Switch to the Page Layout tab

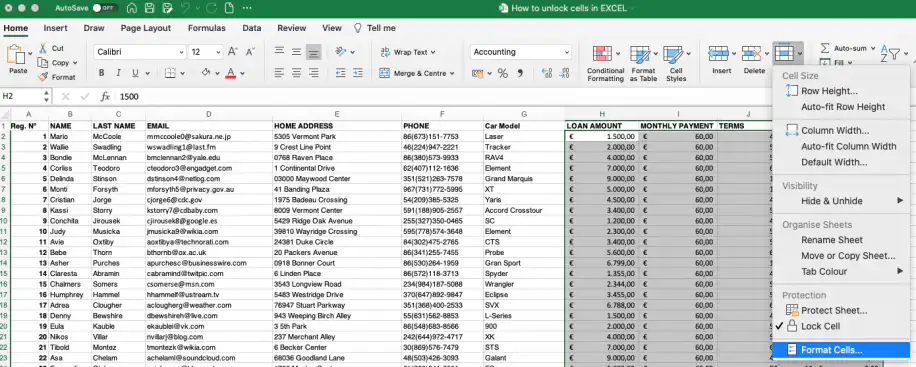pyautogui.click(x=145, y=28)
